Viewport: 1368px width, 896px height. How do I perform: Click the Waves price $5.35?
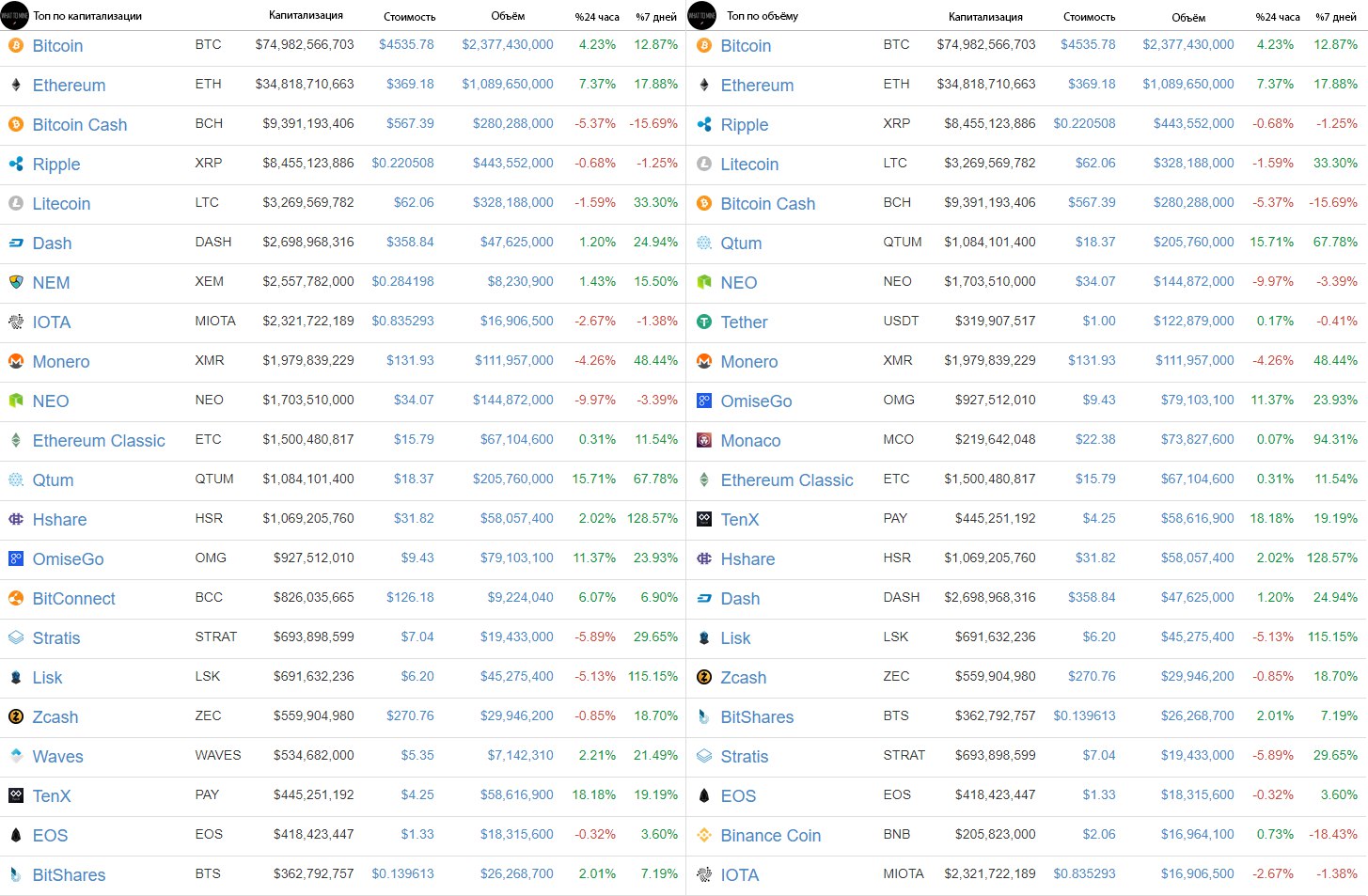point(417,755)
